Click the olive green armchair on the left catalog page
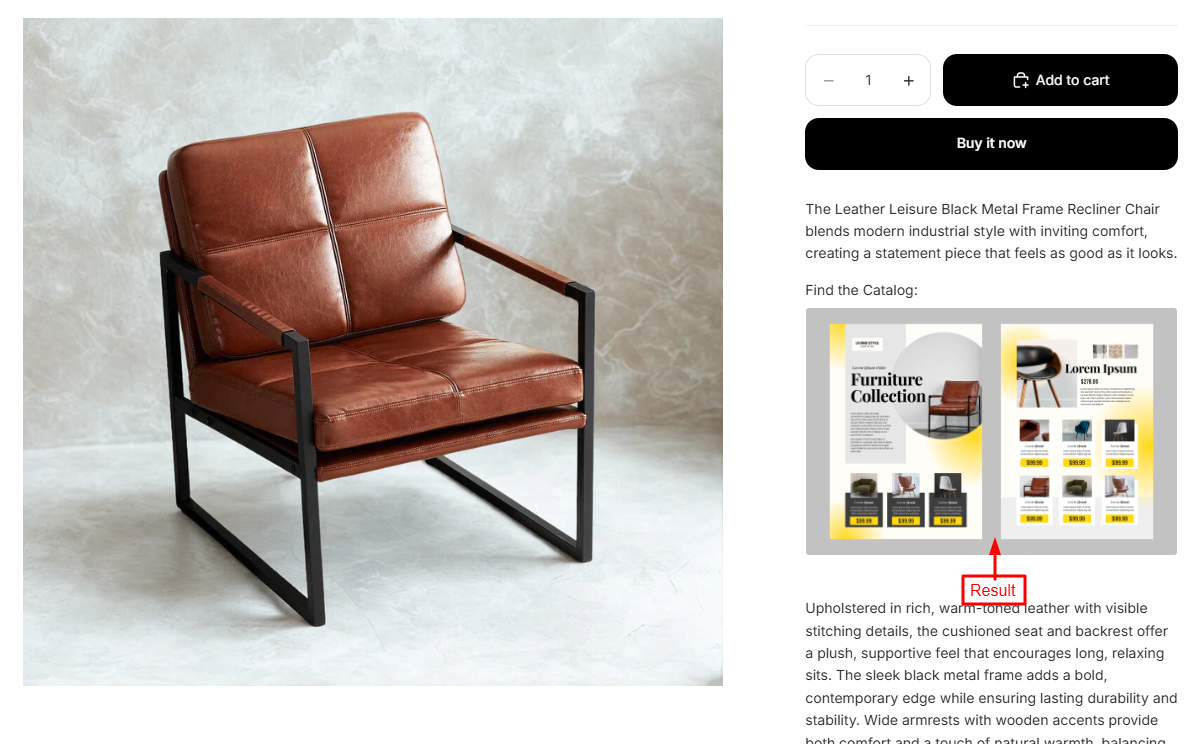 [864, 486]
